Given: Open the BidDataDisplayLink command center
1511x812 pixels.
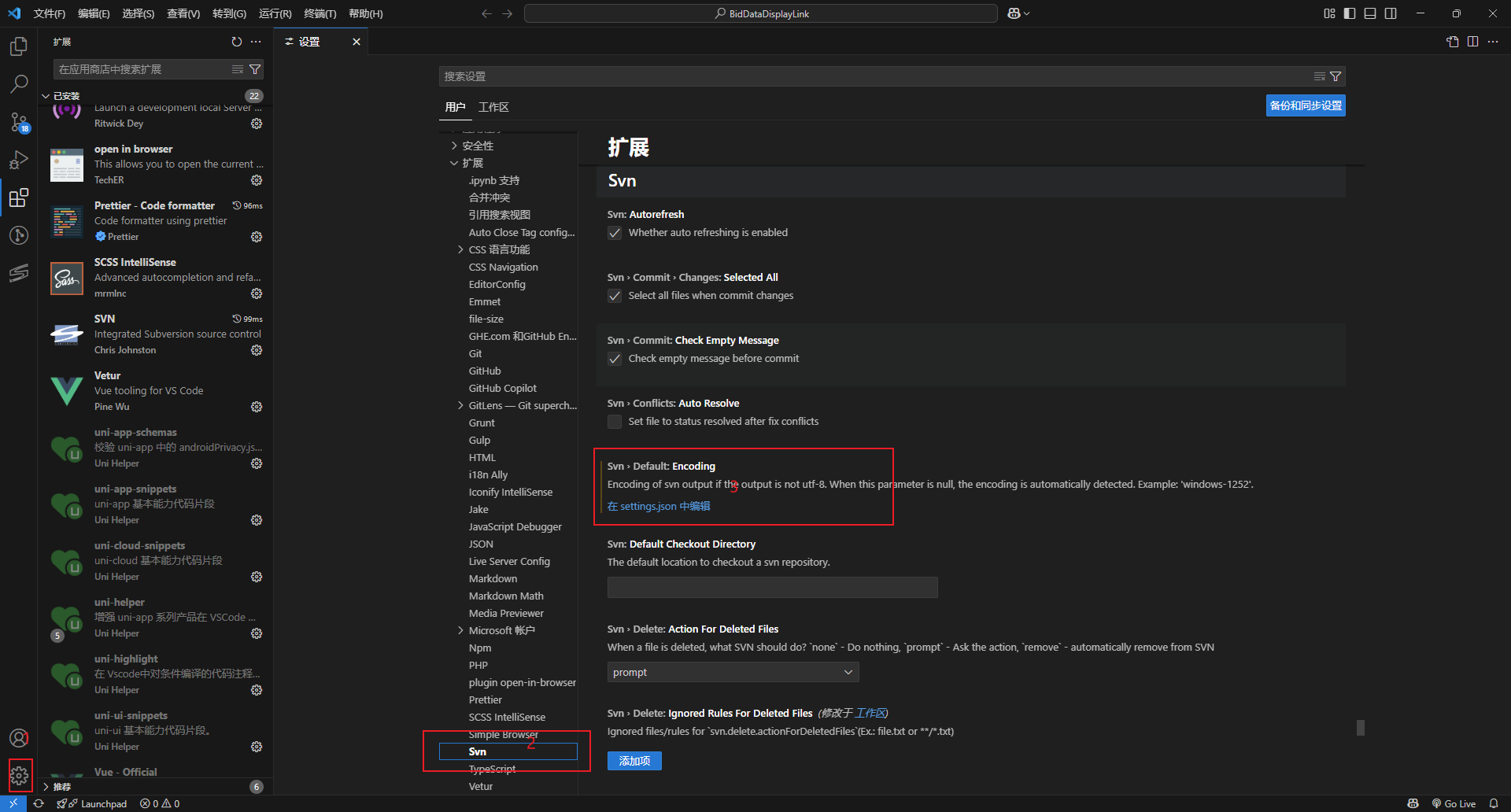Looking at the screenshot, I should (761, 13).
